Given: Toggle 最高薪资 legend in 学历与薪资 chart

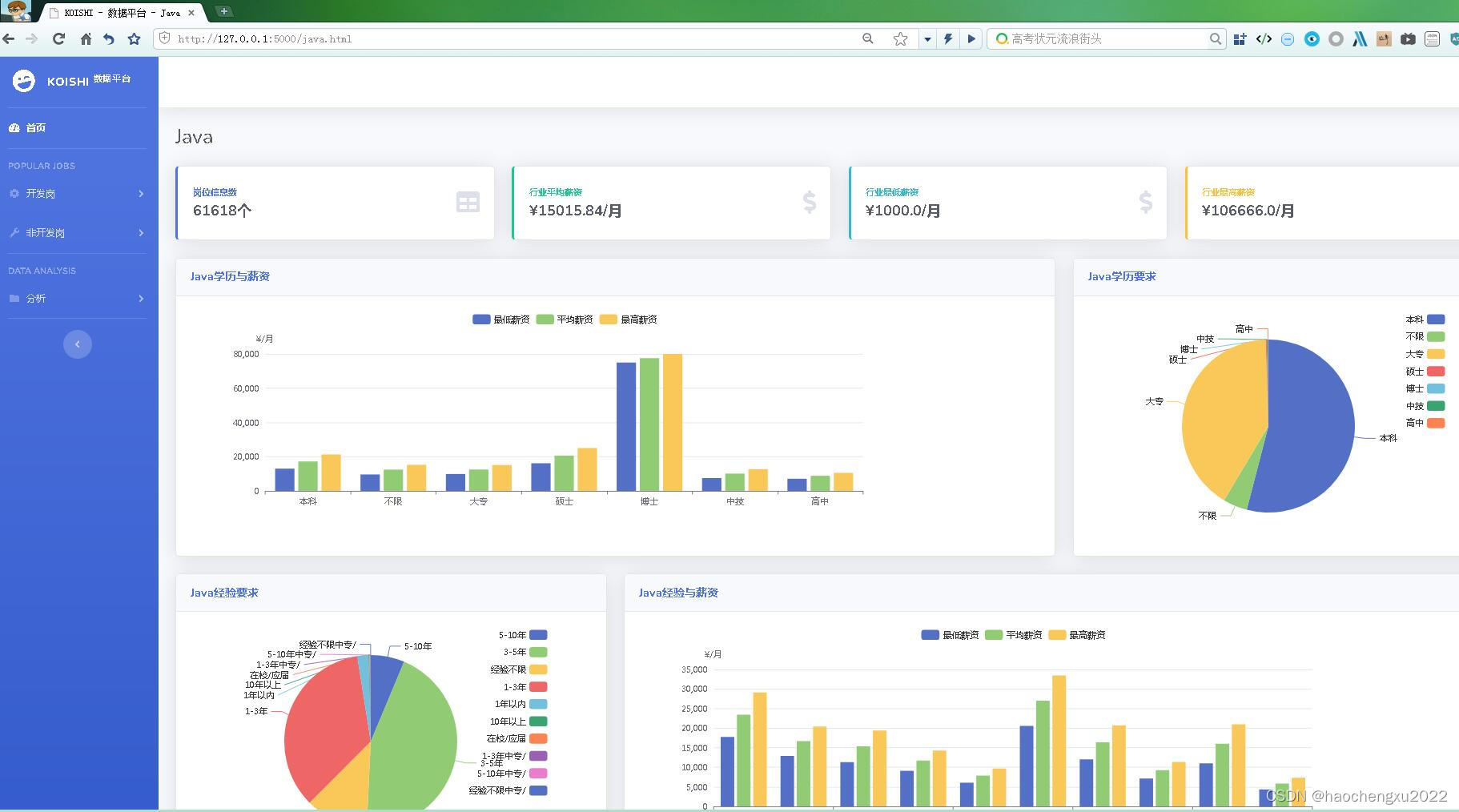Looking at the screenshot, I should [x=629, y=320].
